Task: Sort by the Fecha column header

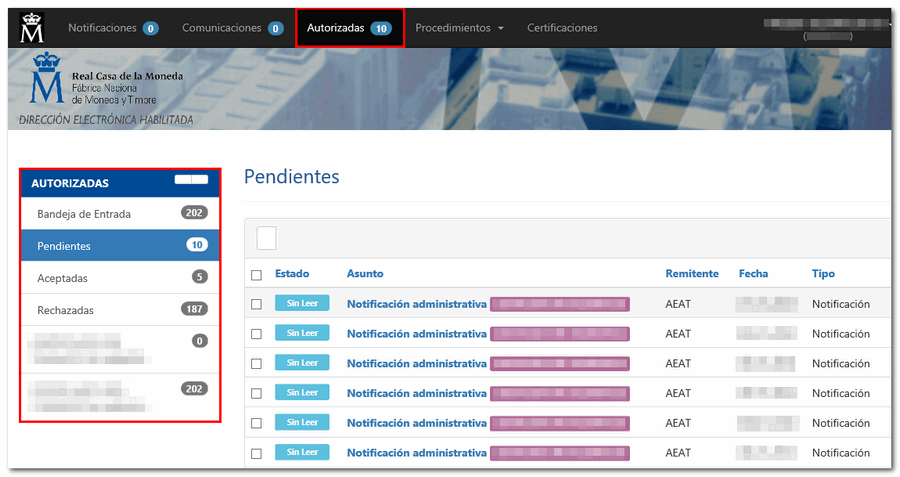Action: (x=753, y=273)
